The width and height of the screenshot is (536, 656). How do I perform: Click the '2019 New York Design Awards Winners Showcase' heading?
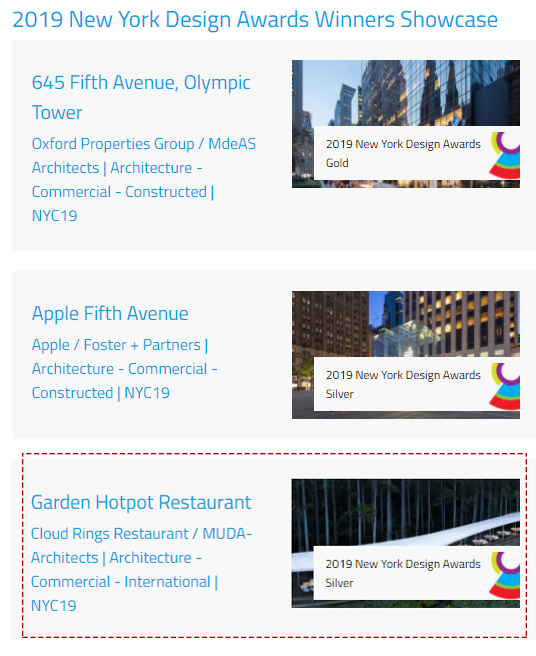click(255, 20)
